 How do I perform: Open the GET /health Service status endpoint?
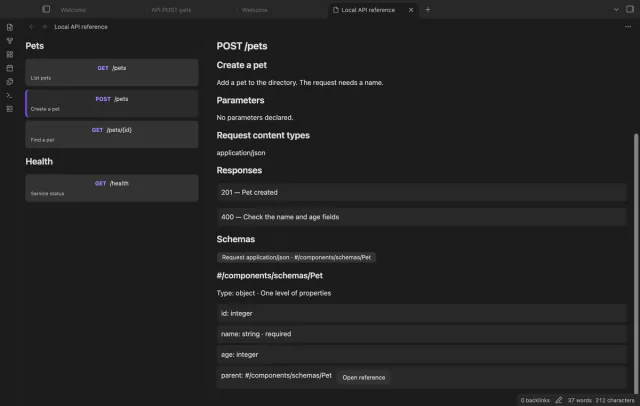(112, 188)
